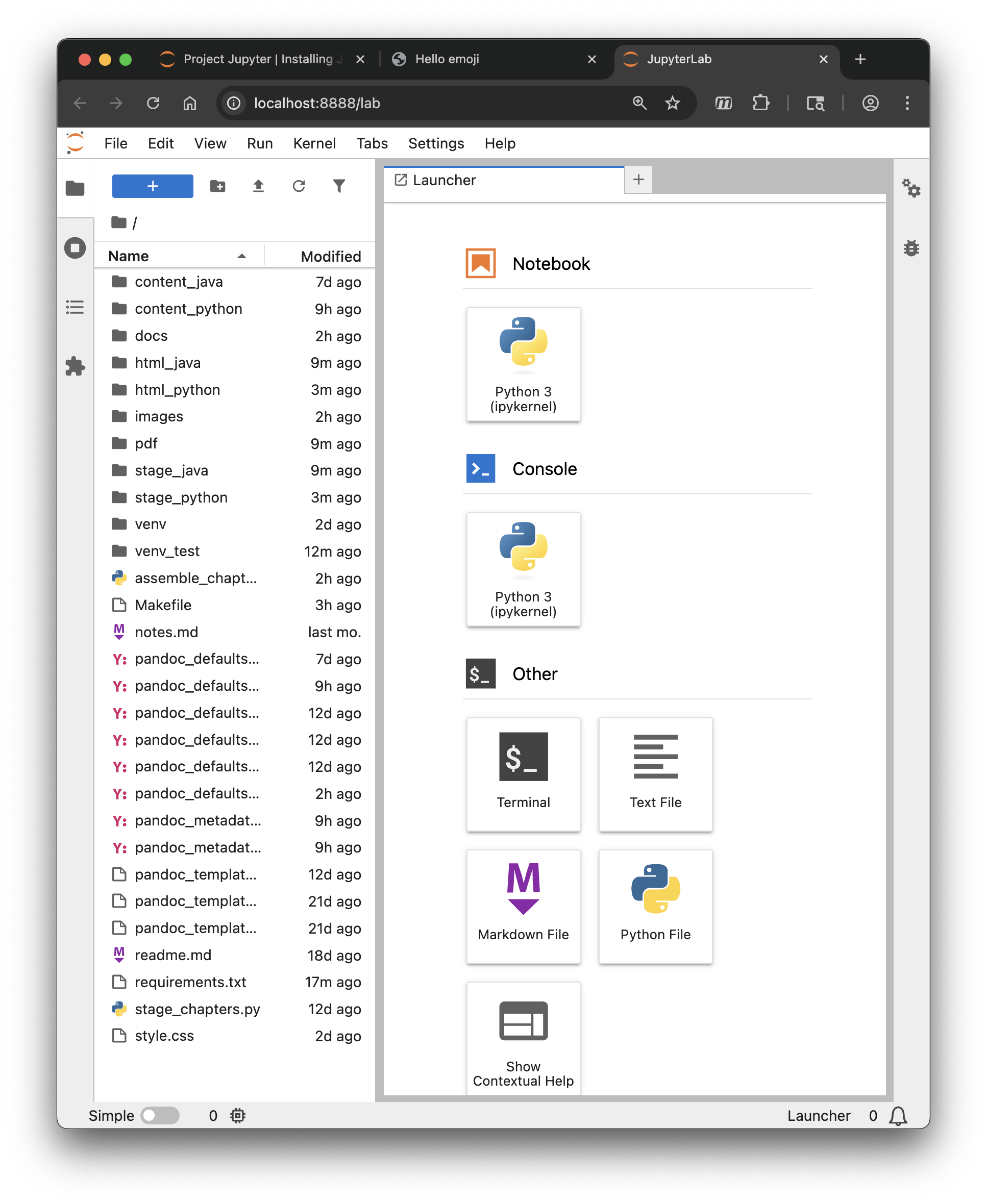Open Property Inspector gears icon
The height and width of the screenshot is (1204, 987).
(911, 188)
